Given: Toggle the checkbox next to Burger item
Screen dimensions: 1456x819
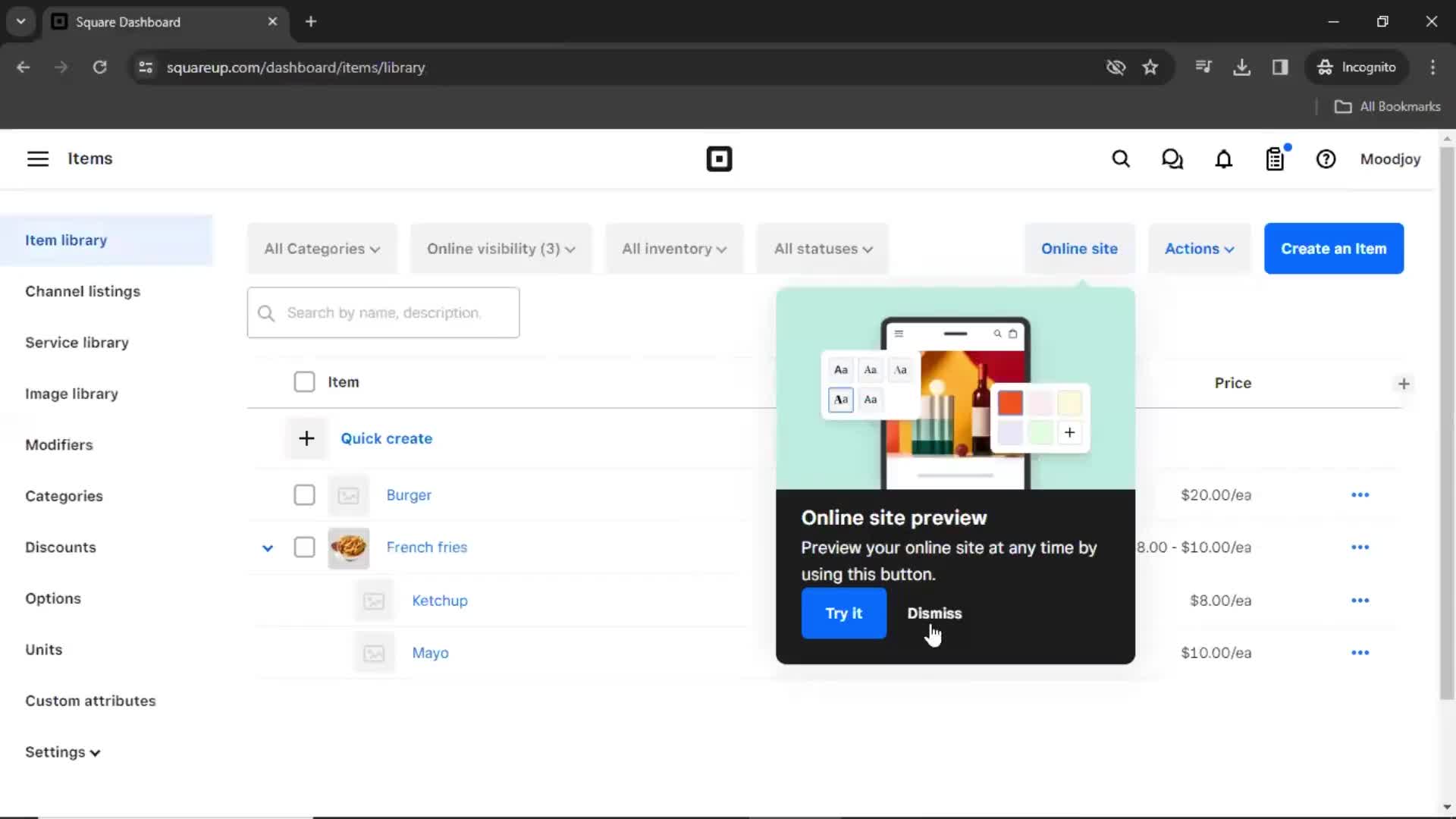Looking at the screenshot, I should click(303, 495).
